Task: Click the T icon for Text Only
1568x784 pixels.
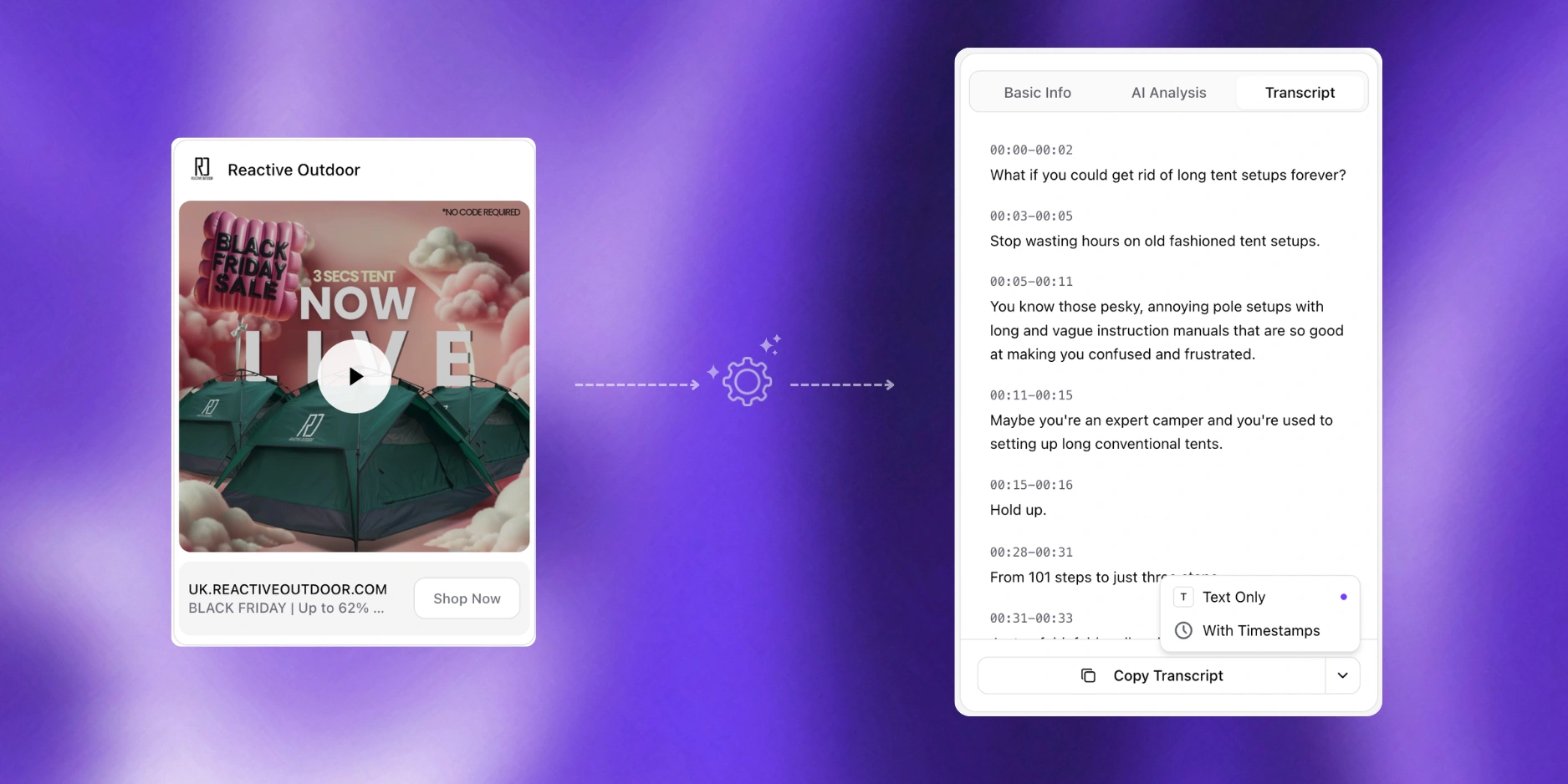Action: (1183, 597)
